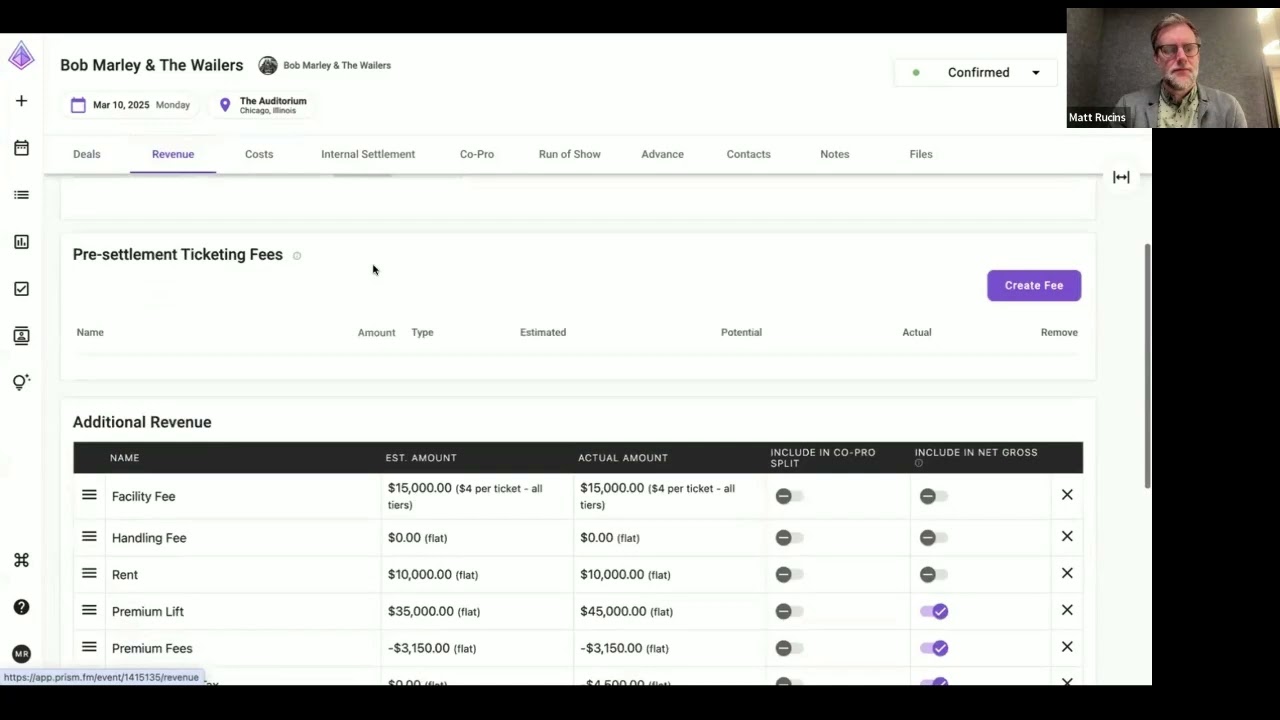Toggle Facility Fee co-pro split switch
Viewport: 1280px width, 720px height.
click(x=789, y=496)
